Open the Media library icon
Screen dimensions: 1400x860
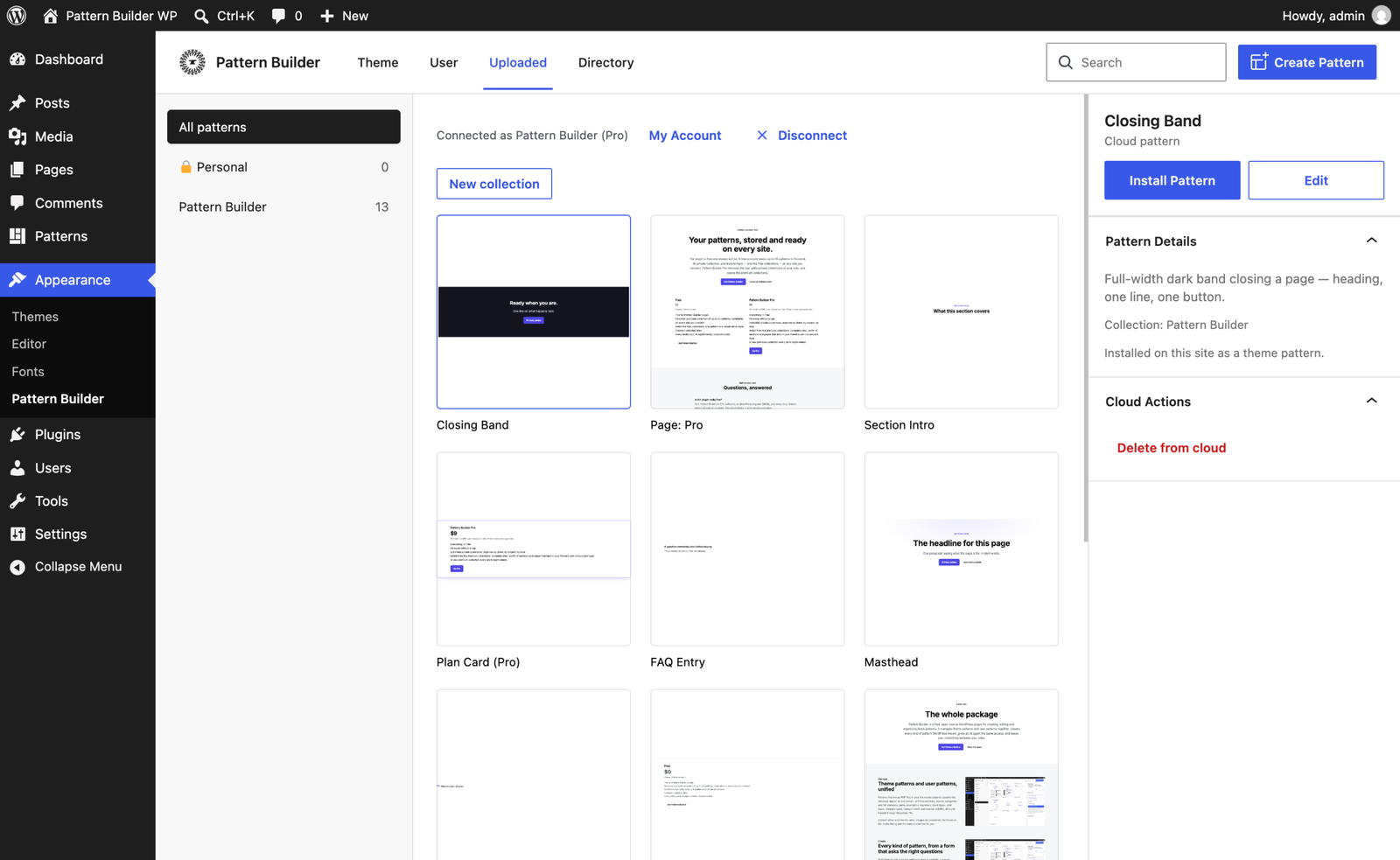point(17,136)
